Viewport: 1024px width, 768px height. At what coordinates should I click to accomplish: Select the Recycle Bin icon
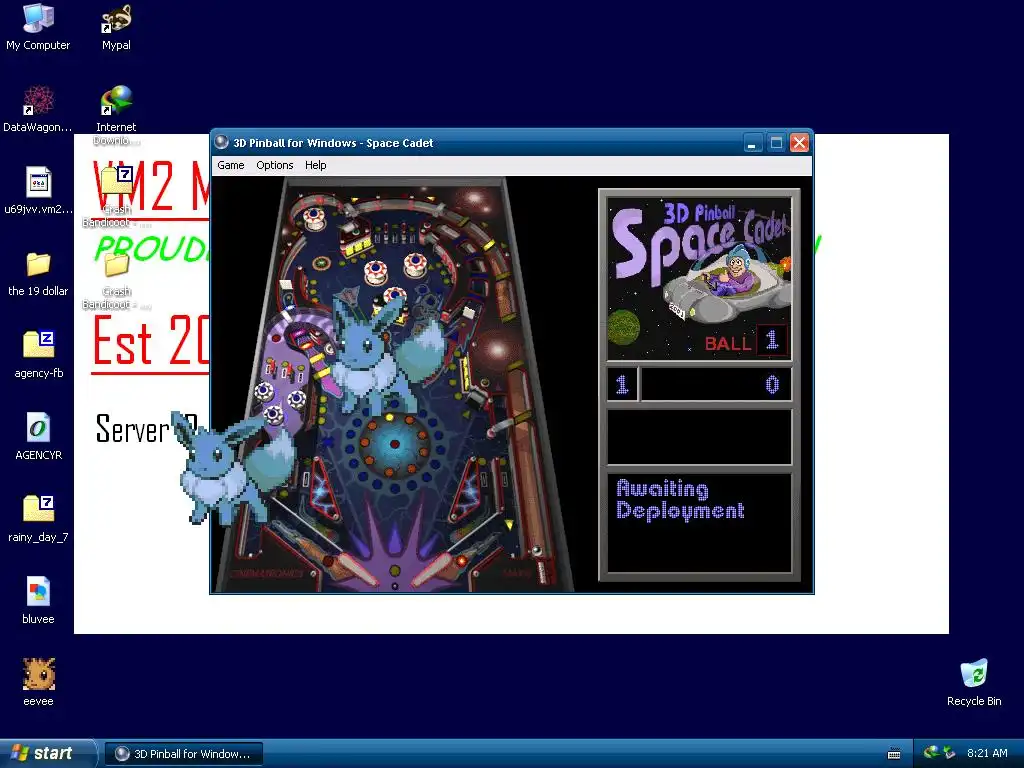pyautogui.click(x=974, y=682)
